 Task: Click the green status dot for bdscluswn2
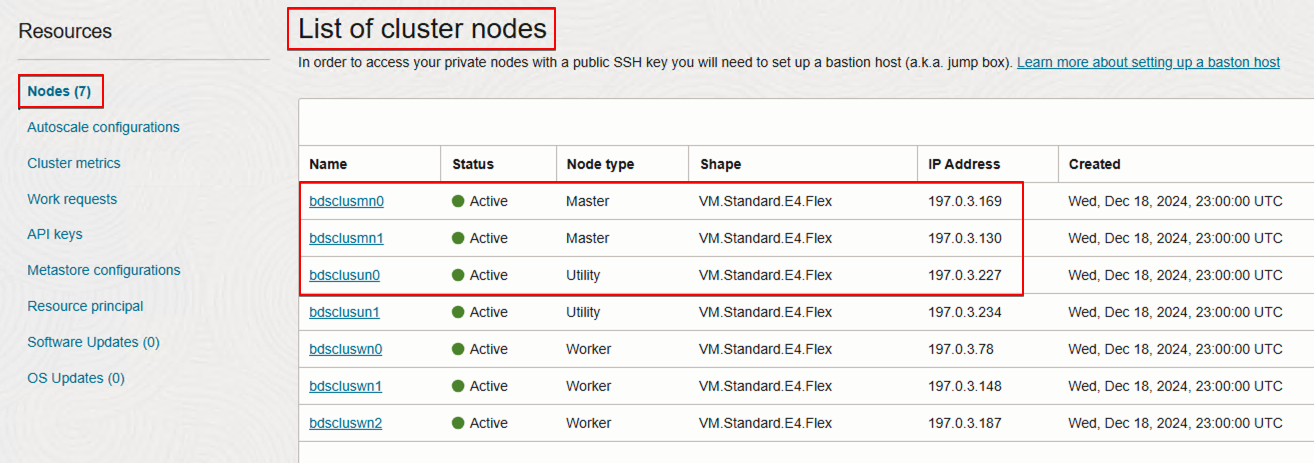coord(459,423)
